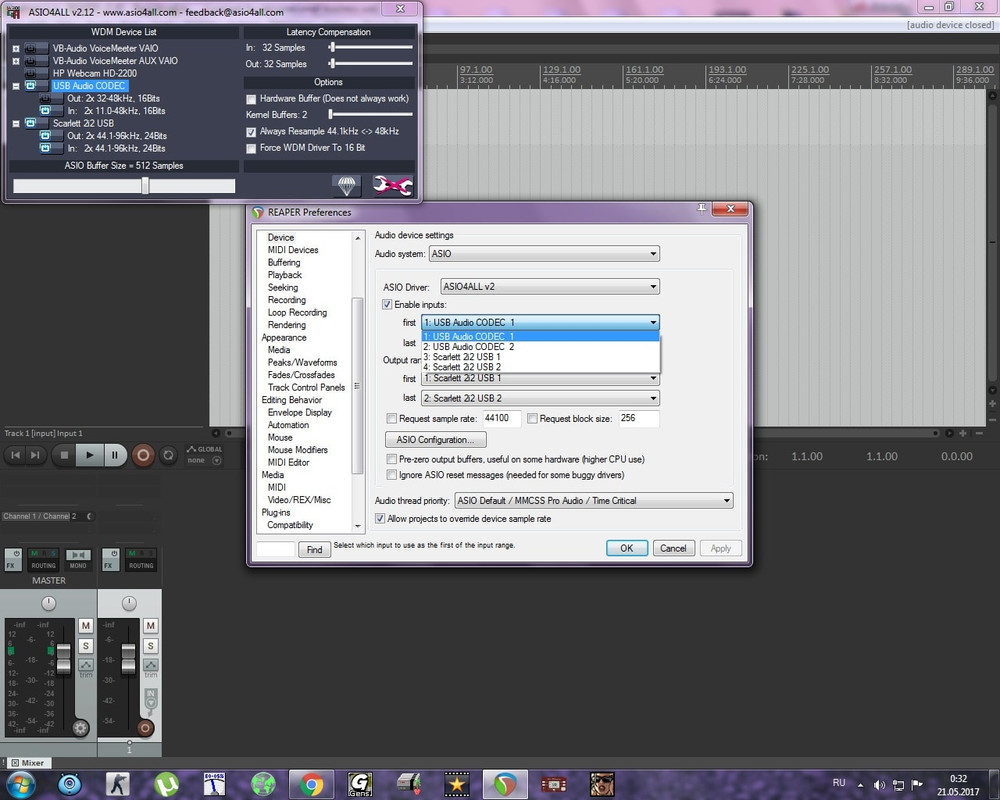Viewport: 1000px width, 800px height.
Task: Open Buffering preferences page
Action: [x=284, y=262]
